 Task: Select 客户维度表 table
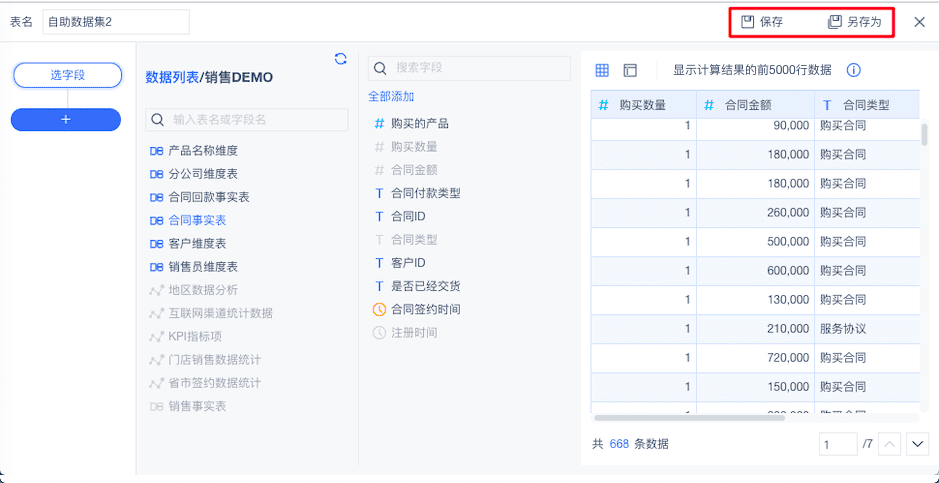196,244
